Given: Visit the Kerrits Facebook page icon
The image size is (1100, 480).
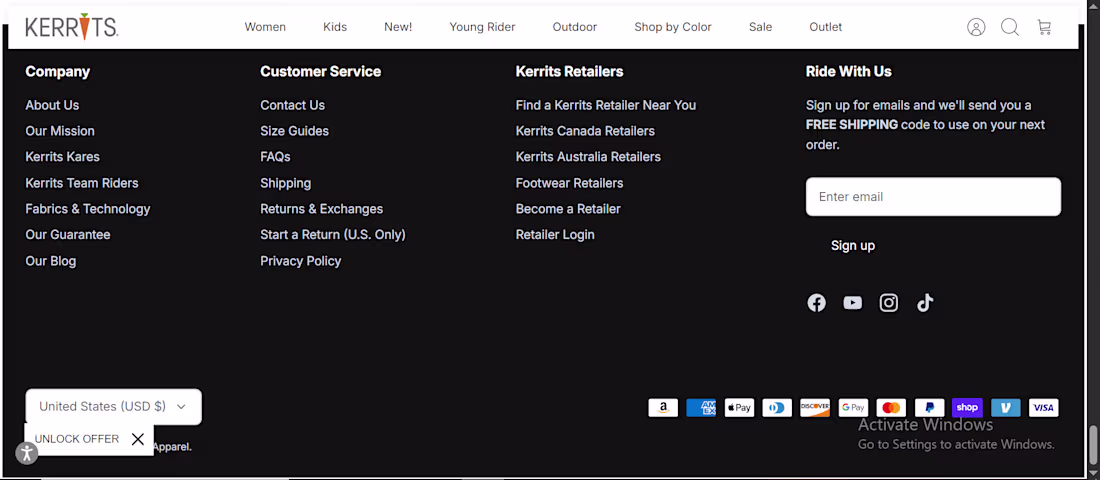Looking at the screenshot, I should [x=817, y=302].
